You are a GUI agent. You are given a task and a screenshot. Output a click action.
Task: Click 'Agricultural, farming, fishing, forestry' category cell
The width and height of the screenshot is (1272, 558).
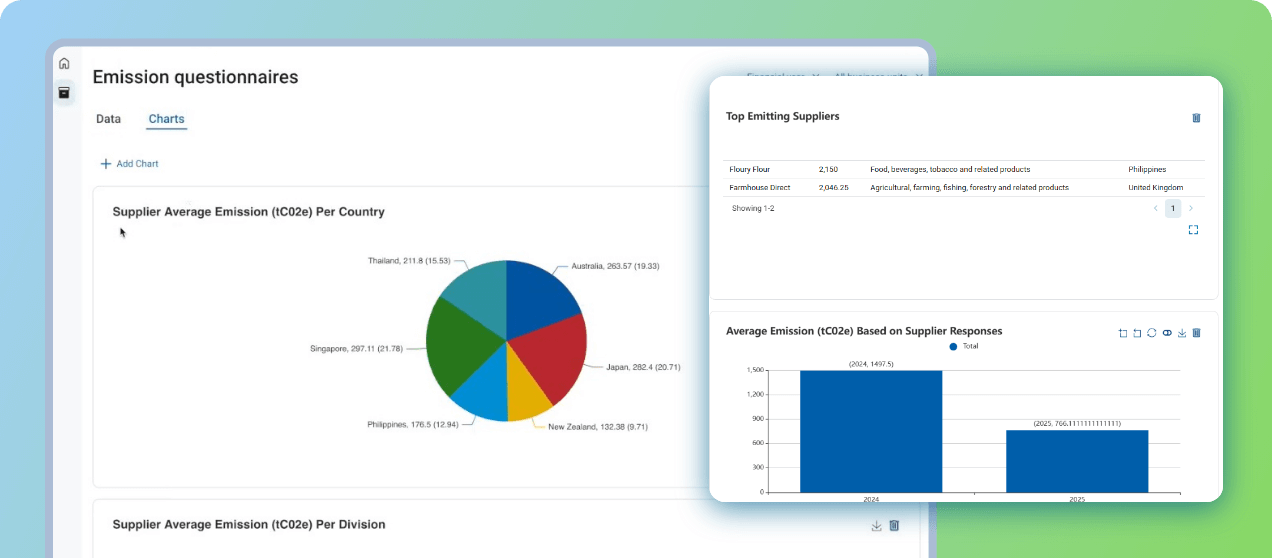coord(969,187)
